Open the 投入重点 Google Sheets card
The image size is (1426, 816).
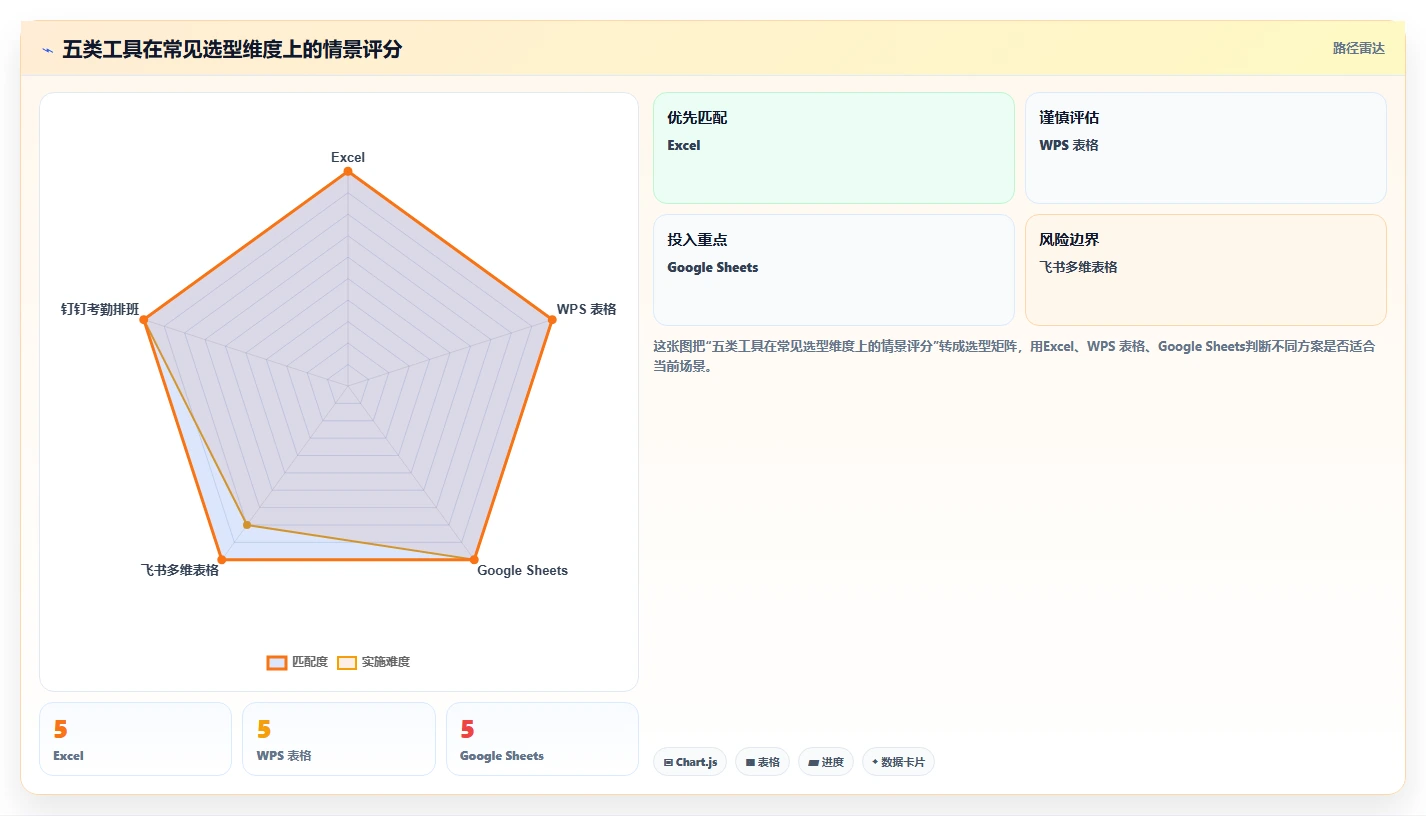pos(834,270)
